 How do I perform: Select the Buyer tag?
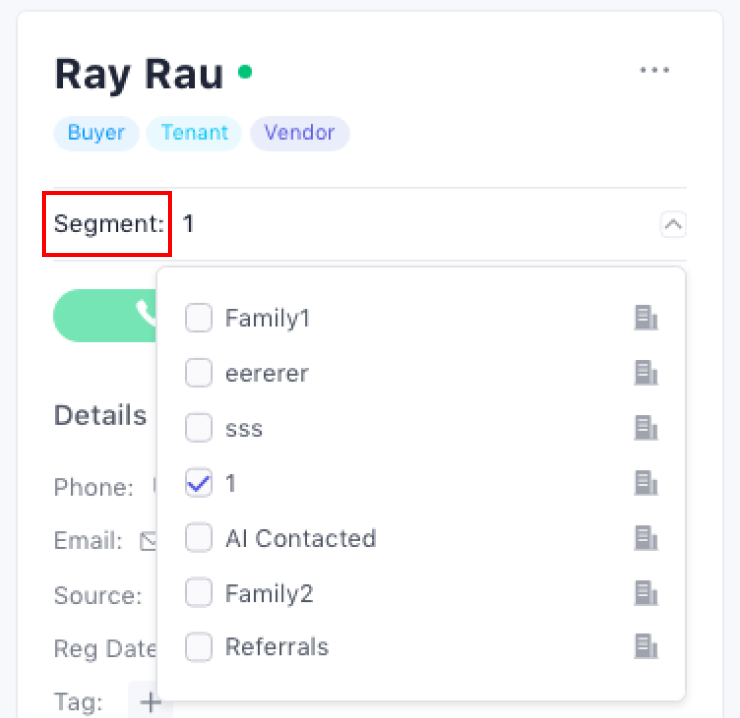[x=96, y=133]
